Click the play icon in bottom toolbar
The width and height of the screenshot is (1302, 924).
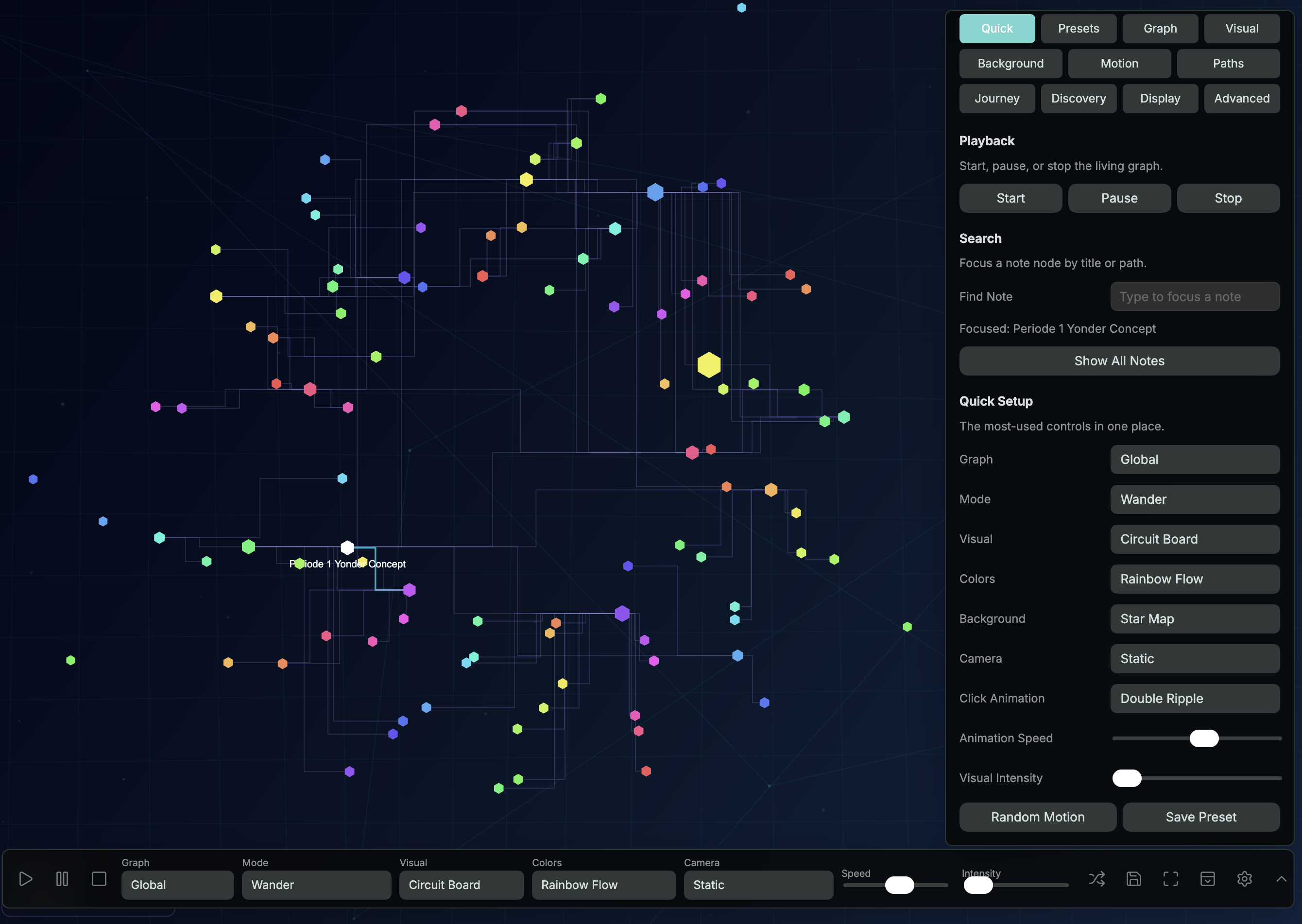tap(26, 879)
